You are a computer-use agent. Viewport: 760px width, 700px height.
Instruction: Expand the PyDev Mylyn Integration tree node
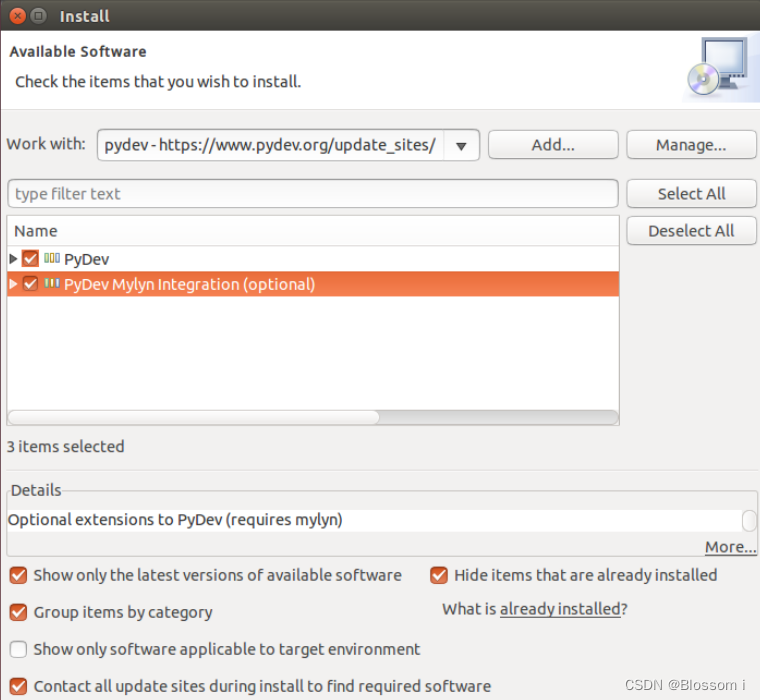pyautogui.click(x=13, y=284)
